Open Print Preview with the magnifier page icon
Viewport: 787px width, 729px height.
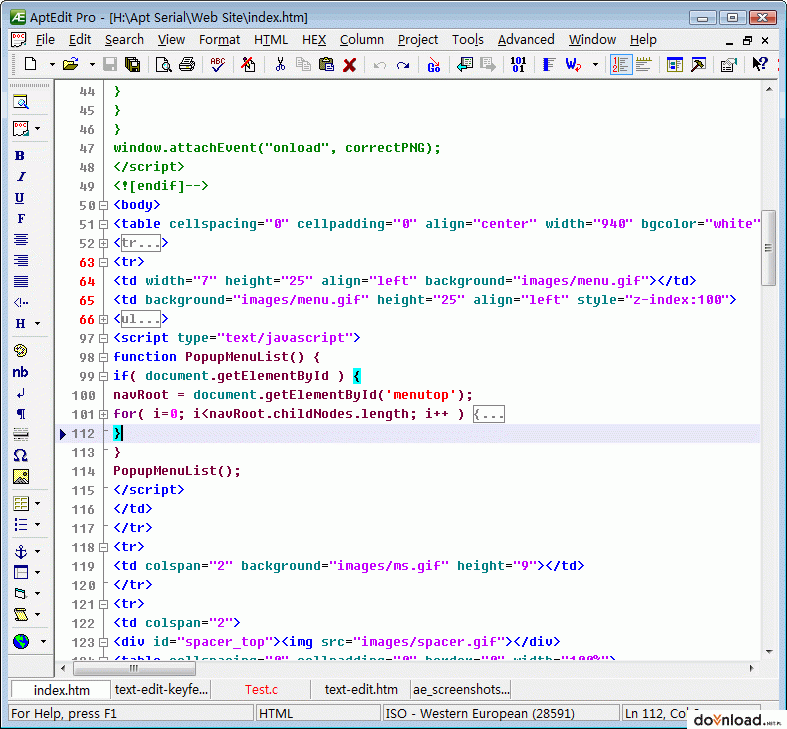(x=164, y=64)
